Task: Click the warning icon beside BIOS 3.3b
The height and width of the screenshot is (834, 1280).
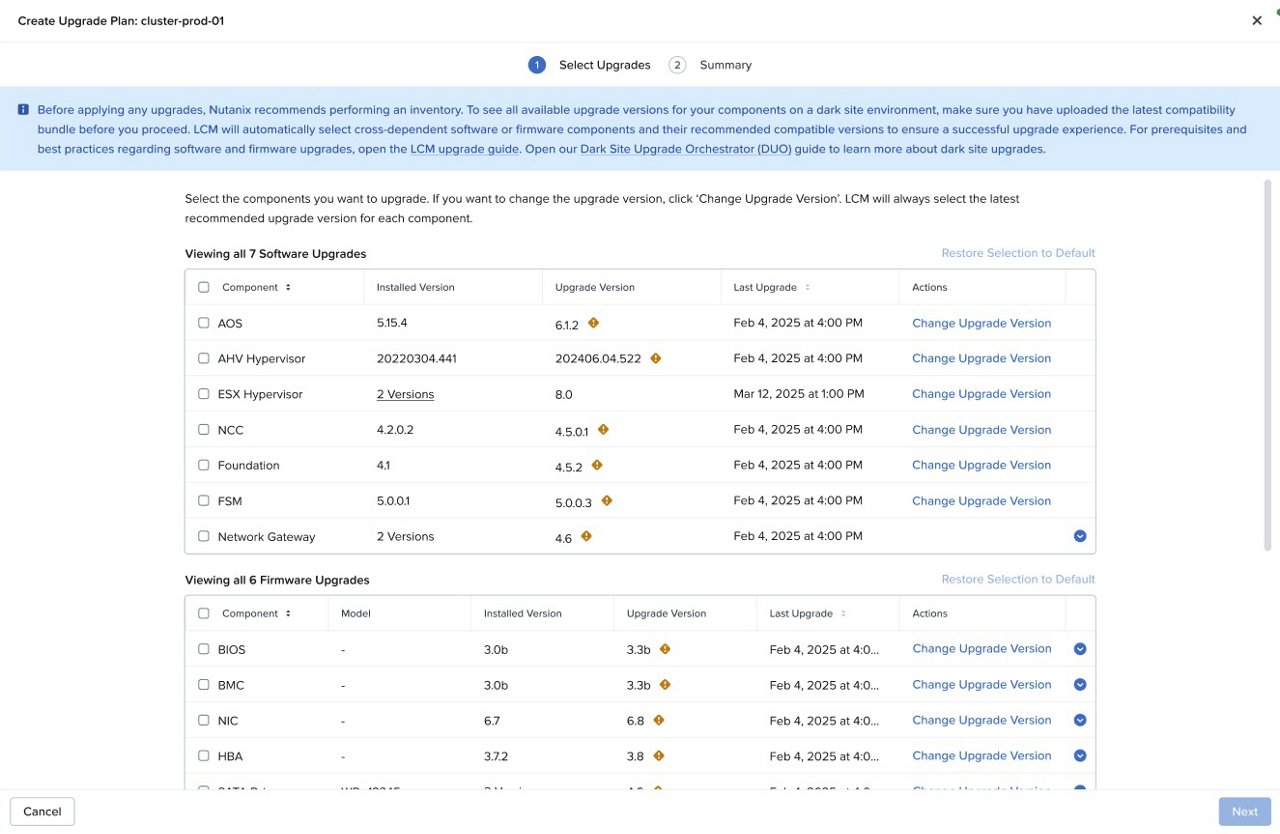Action: point(665,649)
